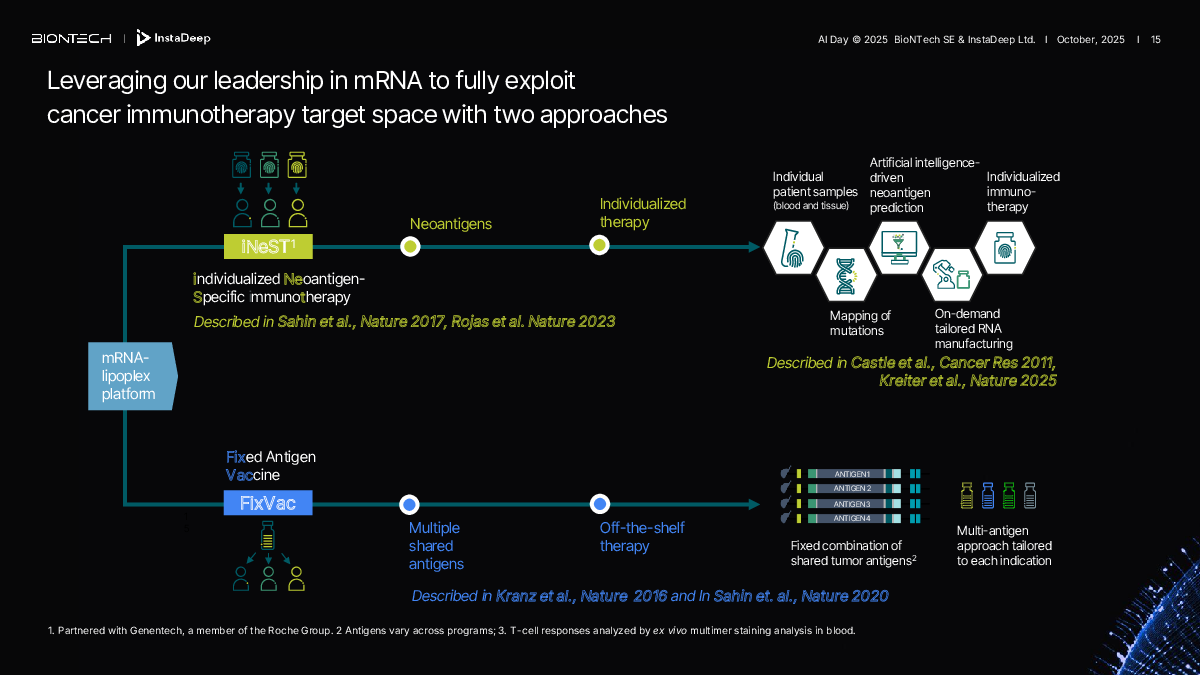Click the blue FixVac label box
The image size is (1200, 675).
point(268,503)
